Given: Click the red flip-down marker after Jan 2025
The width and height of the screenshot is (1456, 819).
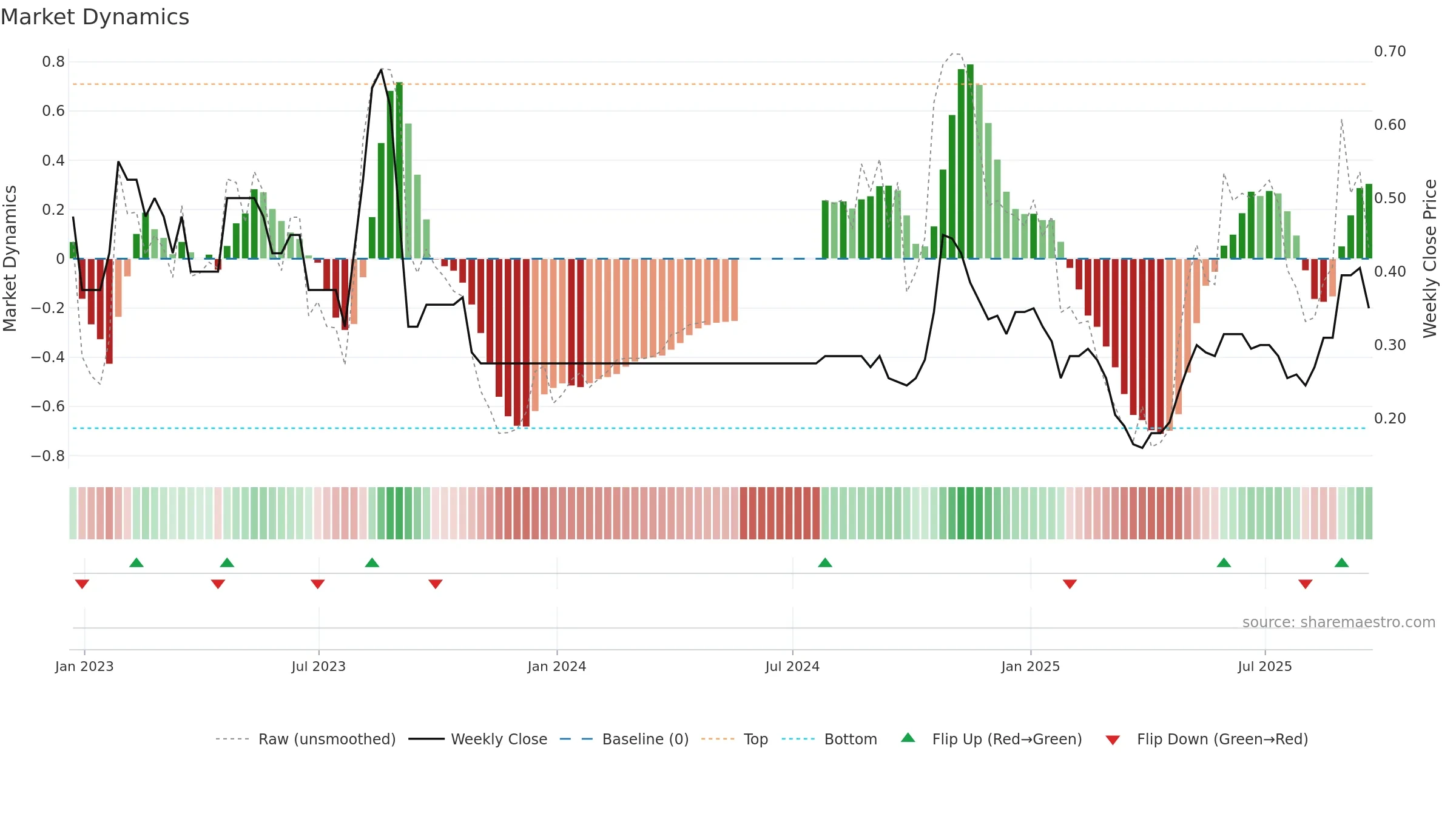Looking at the screenshot, I should pos(1070,584).
